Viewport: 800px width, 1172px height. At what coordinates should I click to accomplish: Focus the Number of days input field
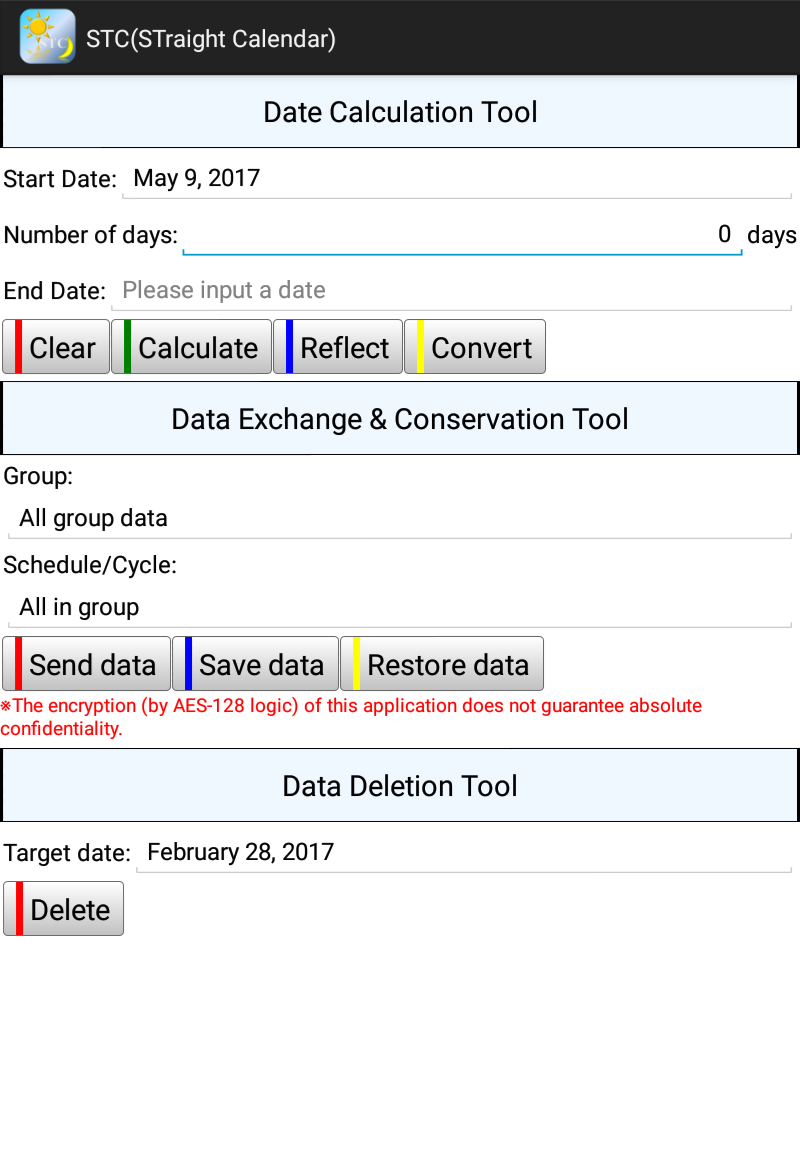pos(462,235)
